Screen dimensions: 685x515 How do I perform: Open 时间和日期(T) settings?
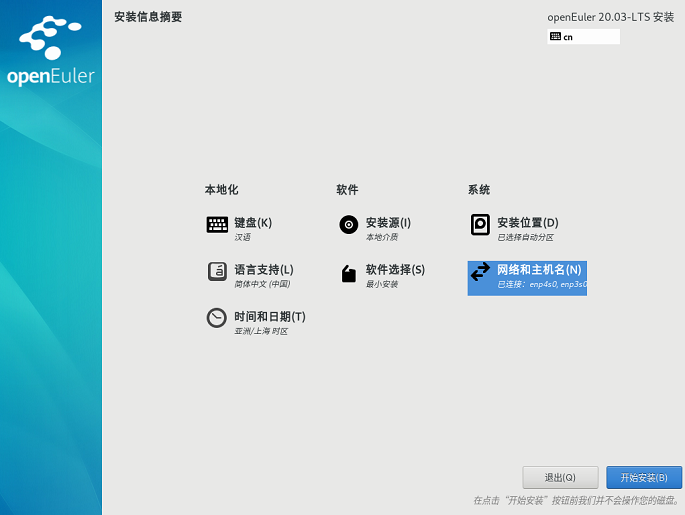click(x=270, y=317)
